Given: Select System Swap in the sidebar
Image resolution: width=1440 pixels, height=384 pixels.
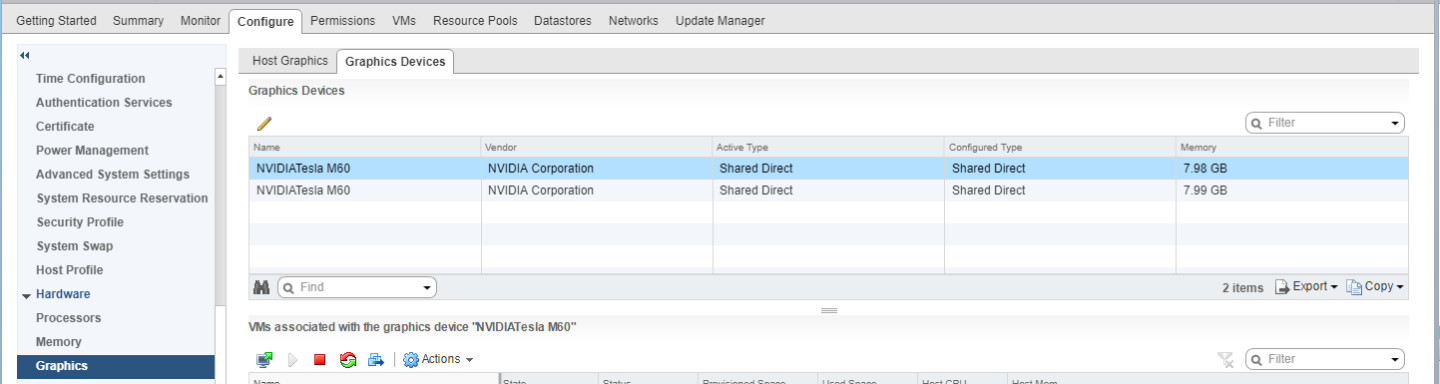Looking at the screenshot, I should coord(74,247).
